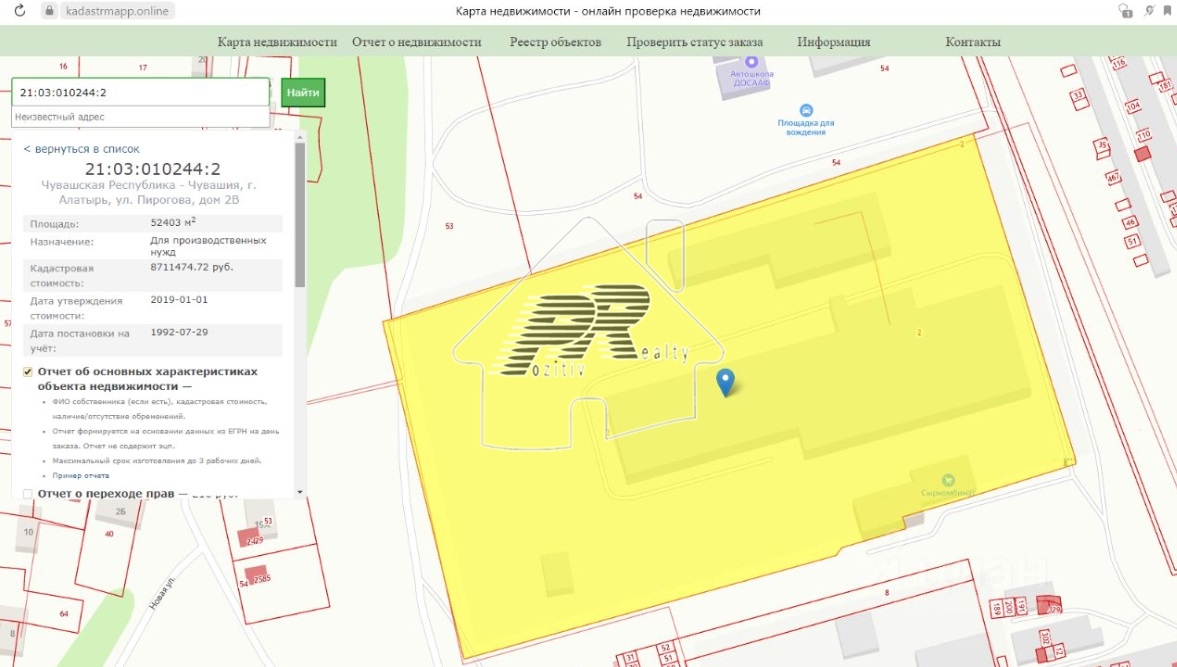Click the kadastrmapp.online address bar

coord(117,11)
